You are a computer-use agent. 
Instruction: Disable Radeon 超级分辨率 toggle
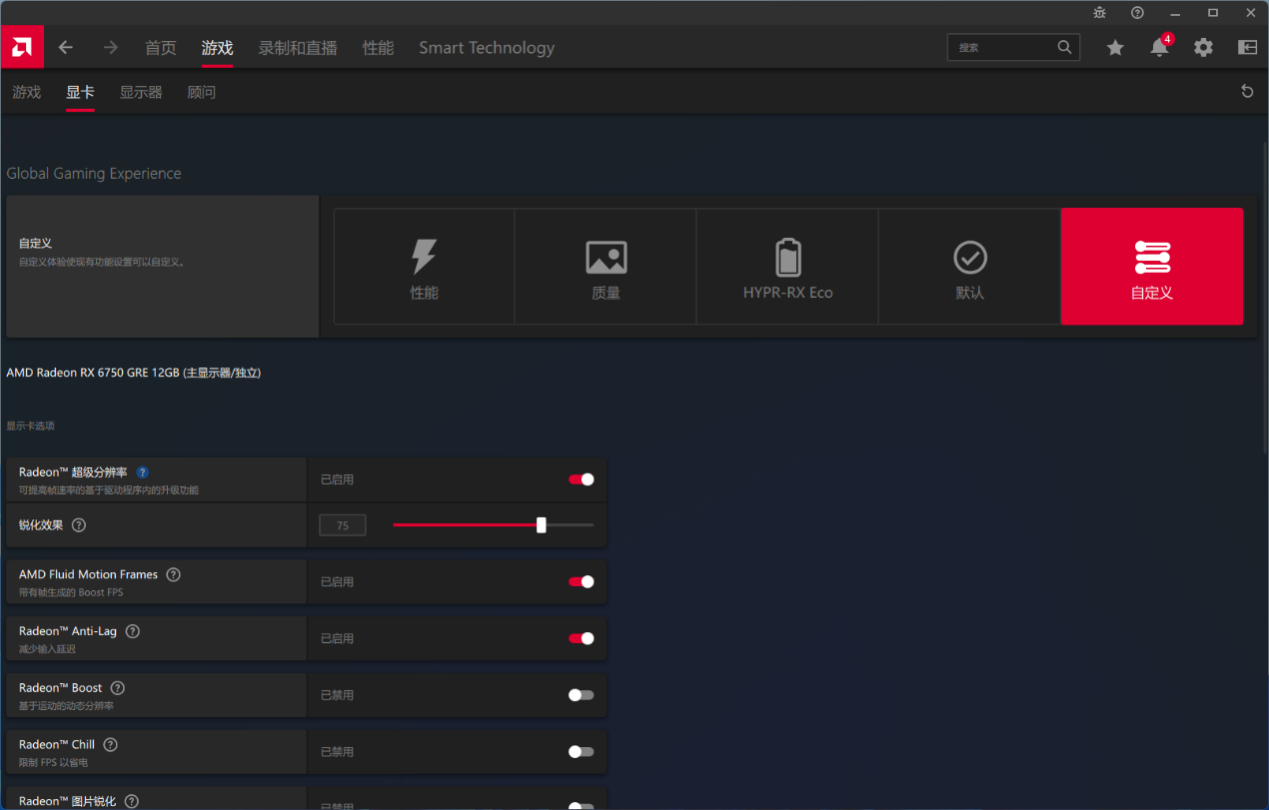(581, 479)
